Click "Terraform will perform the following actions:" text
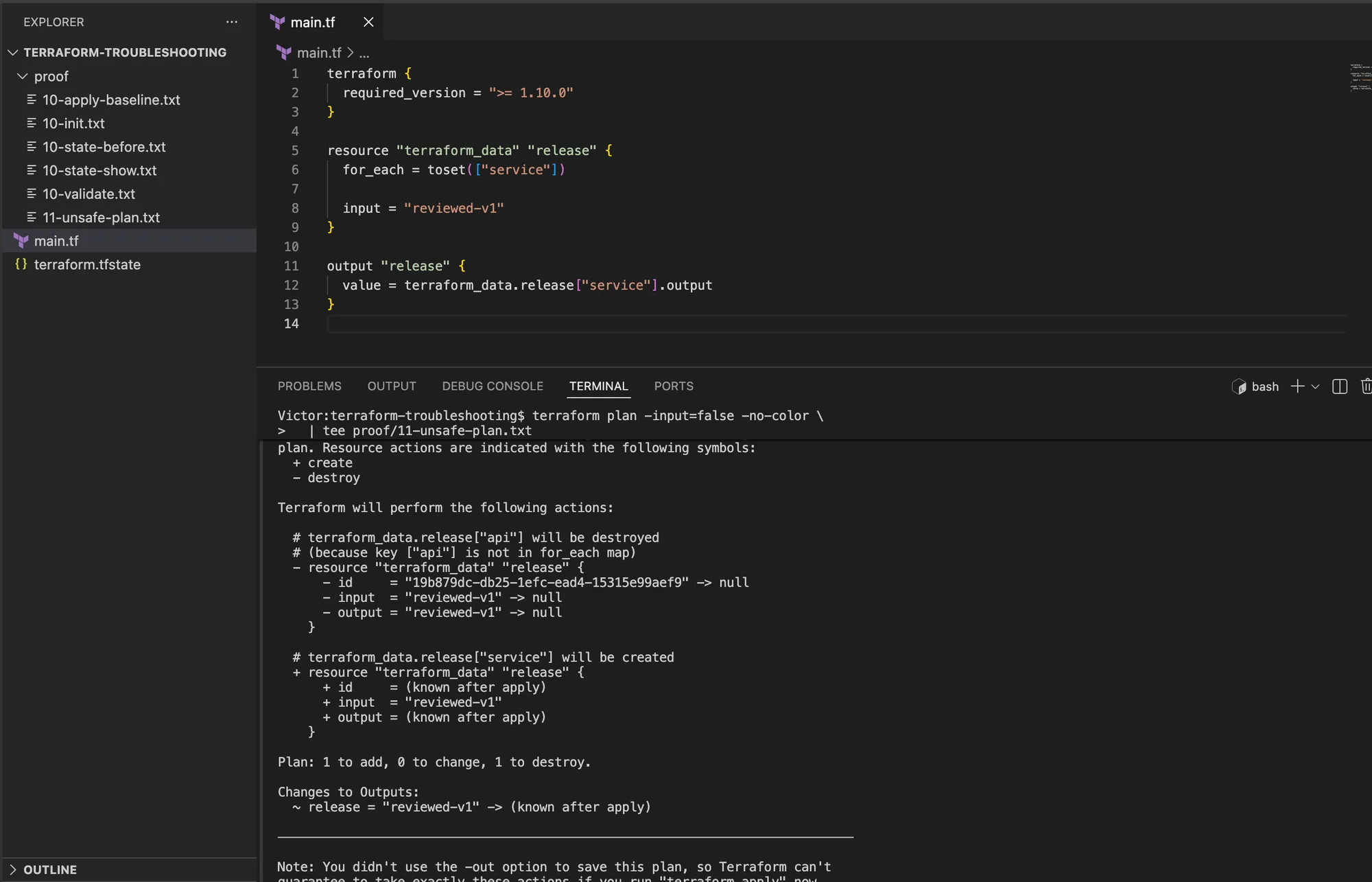This screenshot has height=882, width=1372. [x=445, y=507]
